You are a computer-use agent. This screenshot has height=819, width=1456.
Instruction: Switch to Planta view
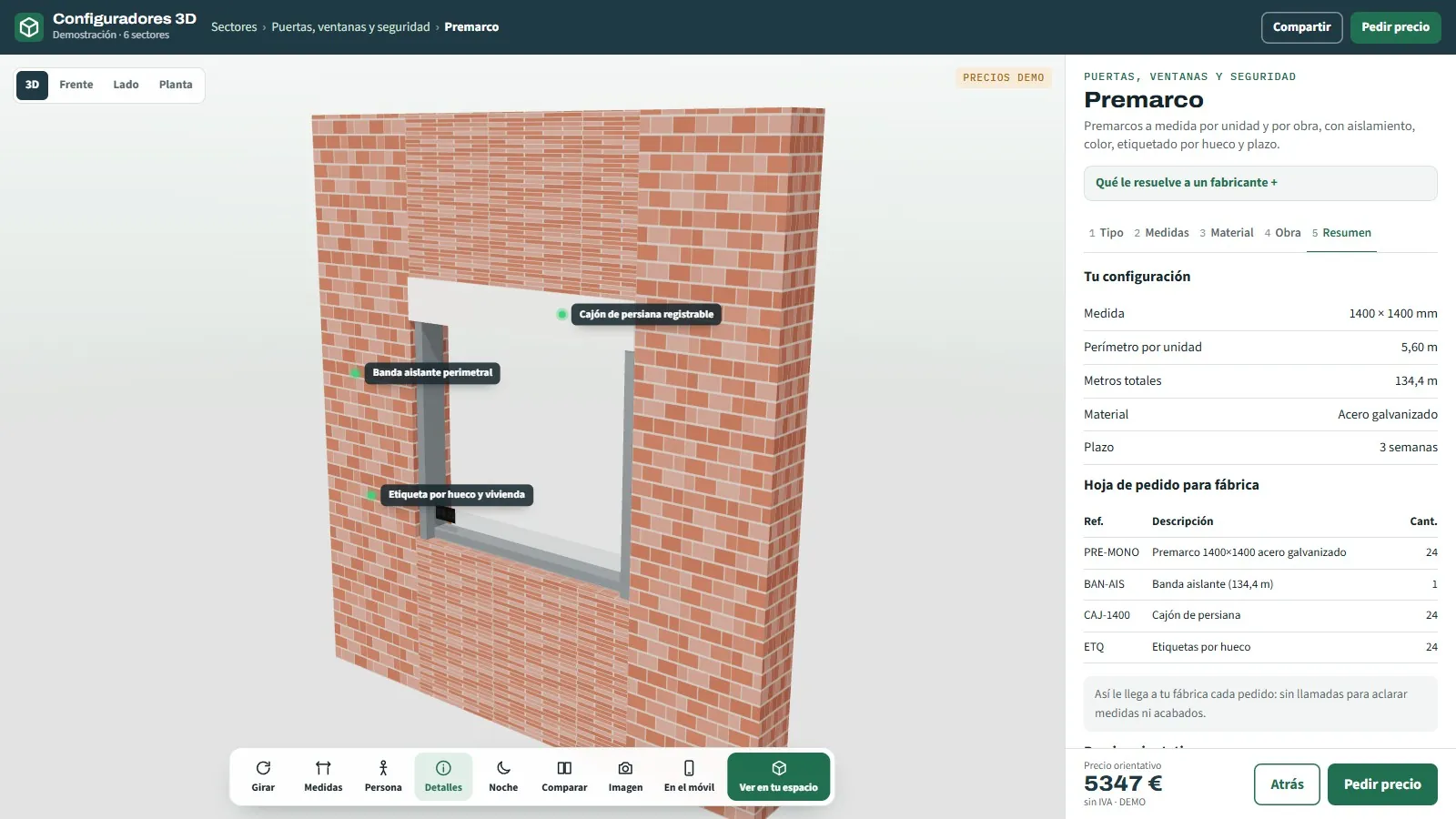click(x=176, y=85)
